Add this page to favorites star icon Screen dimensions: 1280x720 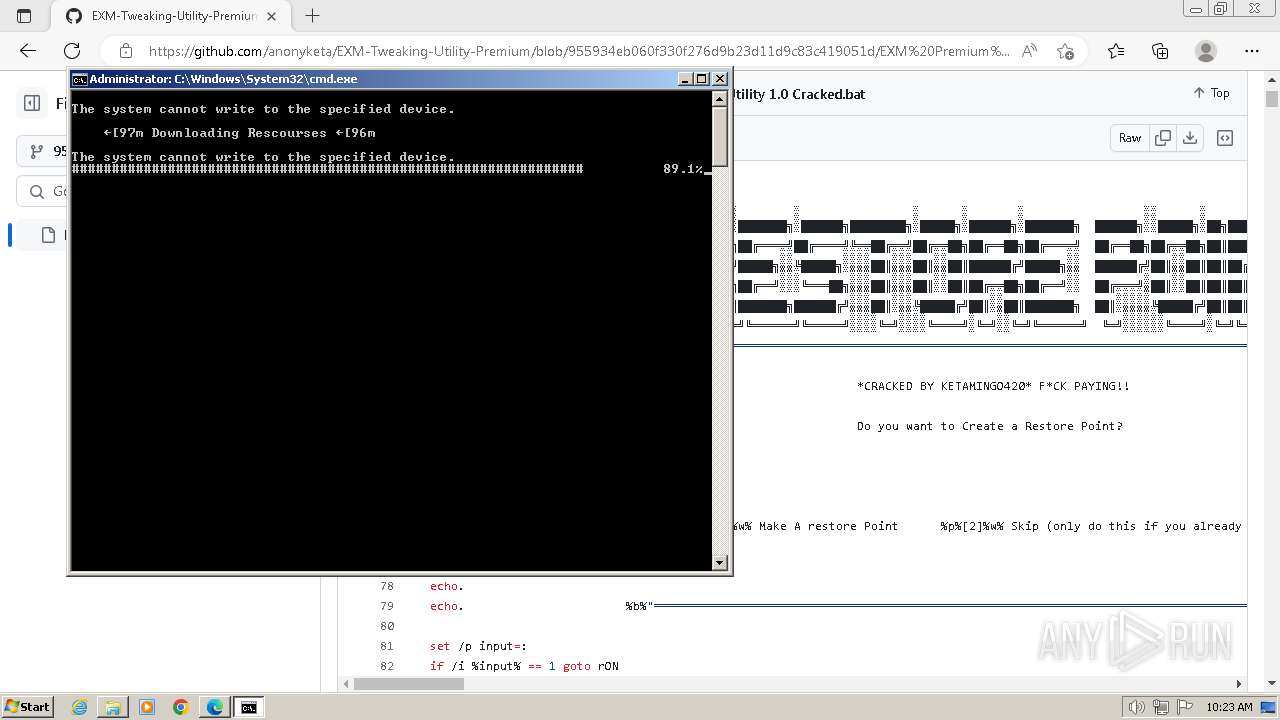click(x=1065, y=51)
